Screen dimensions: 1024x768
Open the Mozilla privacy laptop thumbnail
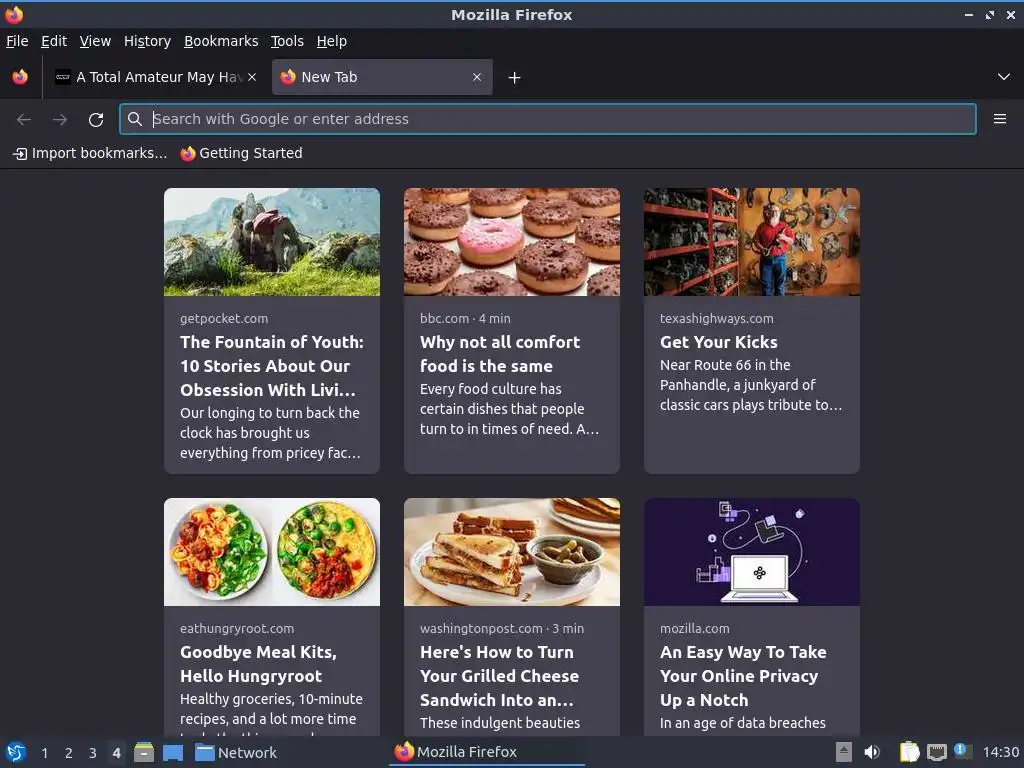tap(752, 552)
